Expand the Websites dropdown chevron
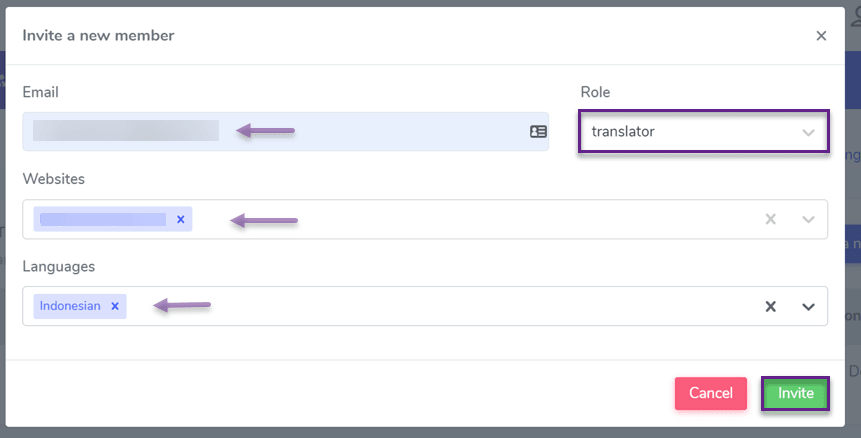 click(x=808, y=220)
